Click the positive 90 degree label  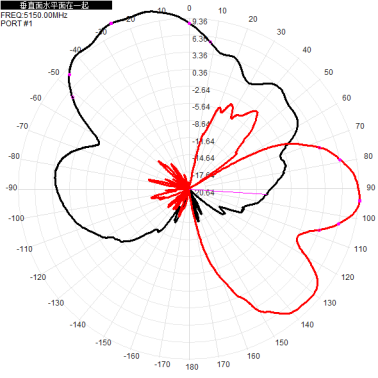(371, 187)
